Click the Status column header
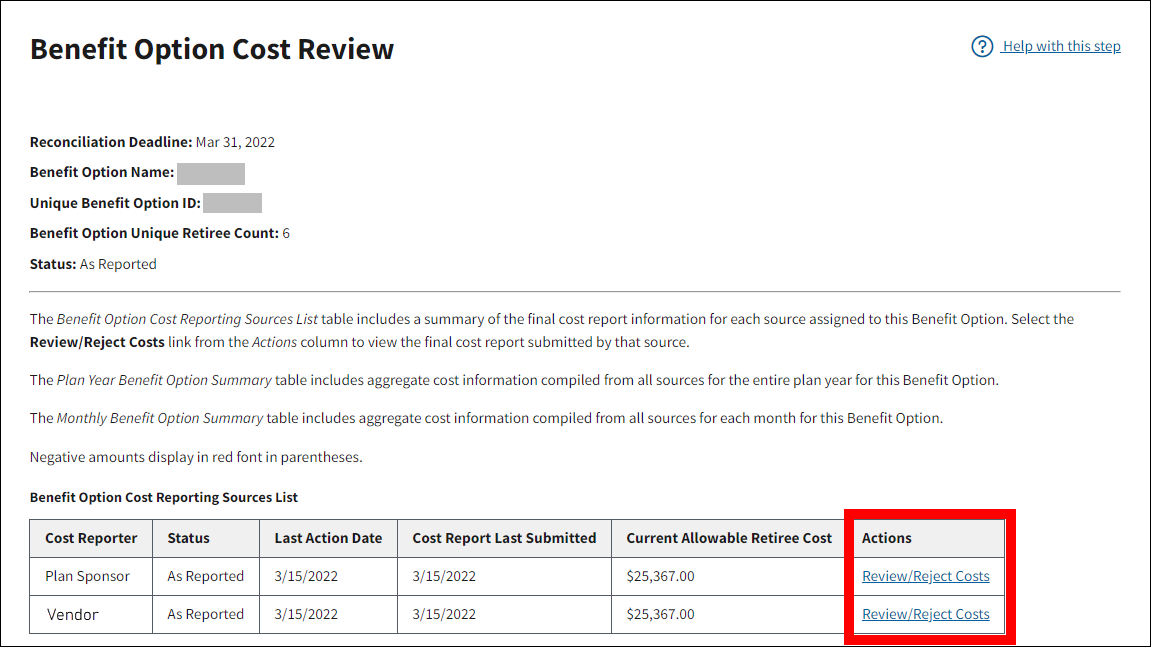This screenshot has width=1151, height=647. pos(188,538)
